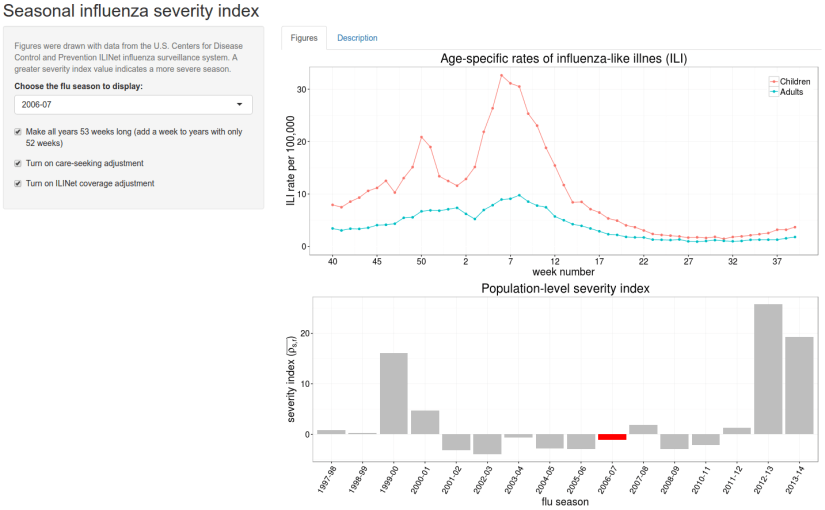Click the 2011-12 severity bar

point(737,431)
